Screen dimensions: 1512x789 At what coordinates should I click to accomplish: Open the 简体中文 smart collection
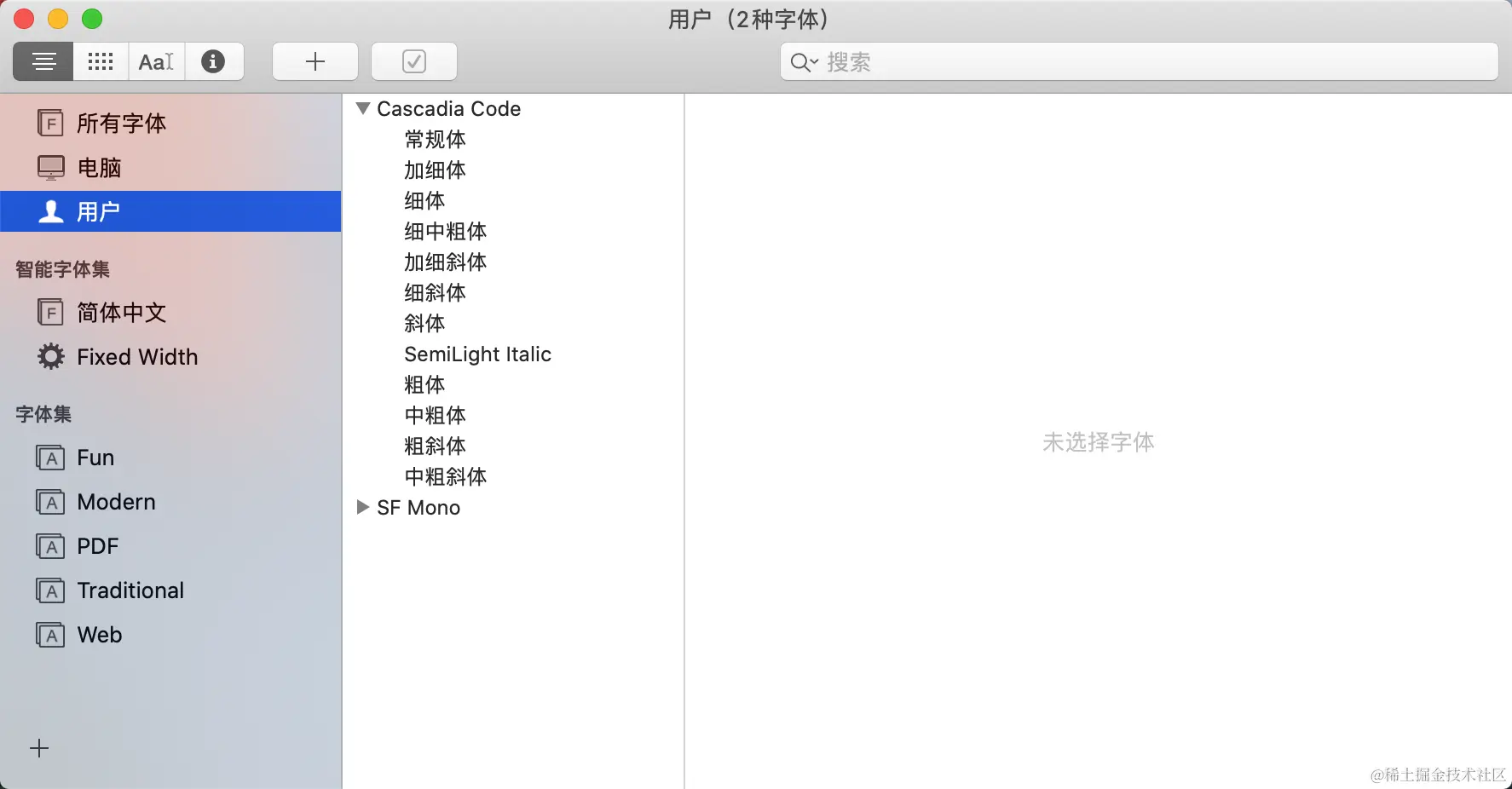tap(170, 312)
